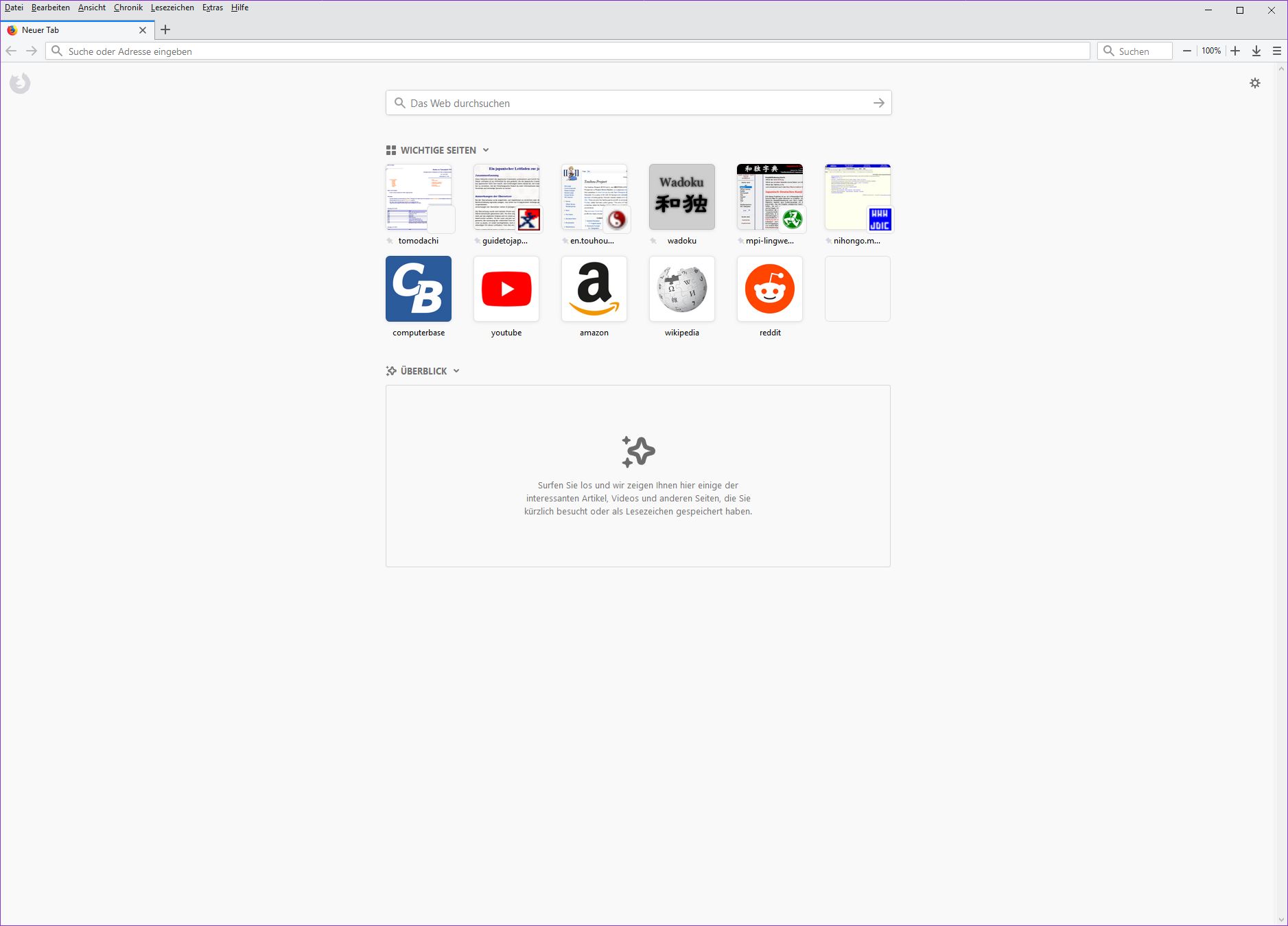Click the back navigation arrow
The height and width of the screenshot is (926, 1288).
click(11, 51)
